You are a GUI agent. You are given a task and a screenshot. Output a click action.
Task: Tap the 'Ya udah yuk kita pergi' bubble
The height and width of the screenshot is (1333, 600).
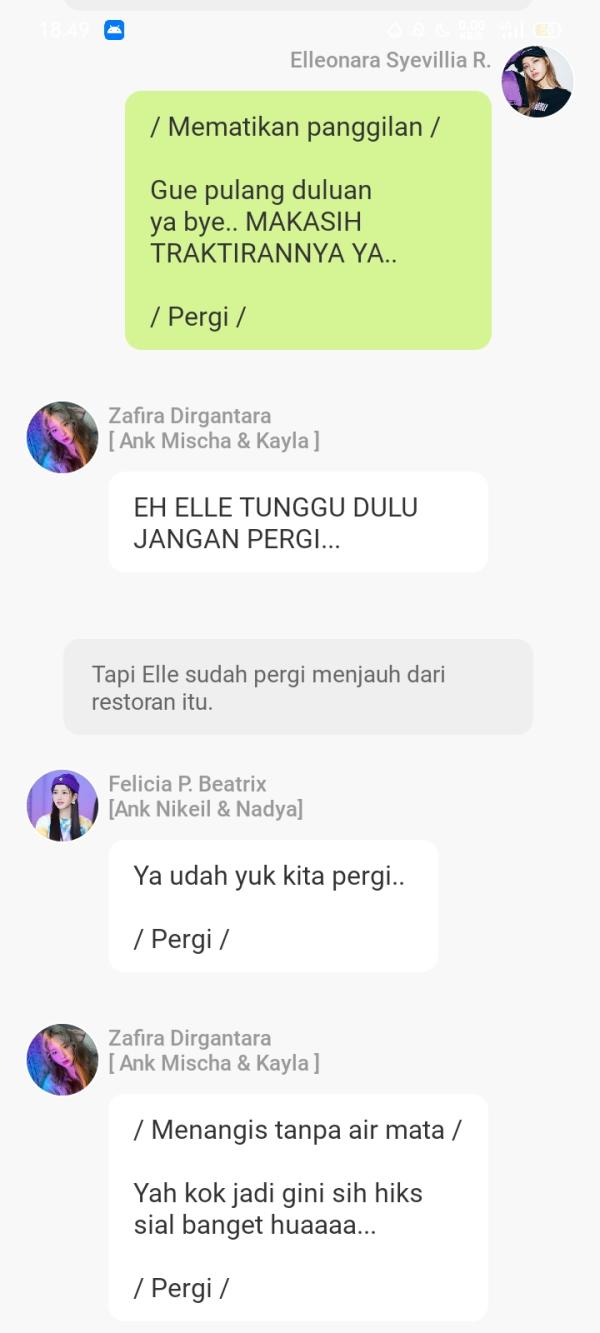pyautogui.click(x=273, y=906)
